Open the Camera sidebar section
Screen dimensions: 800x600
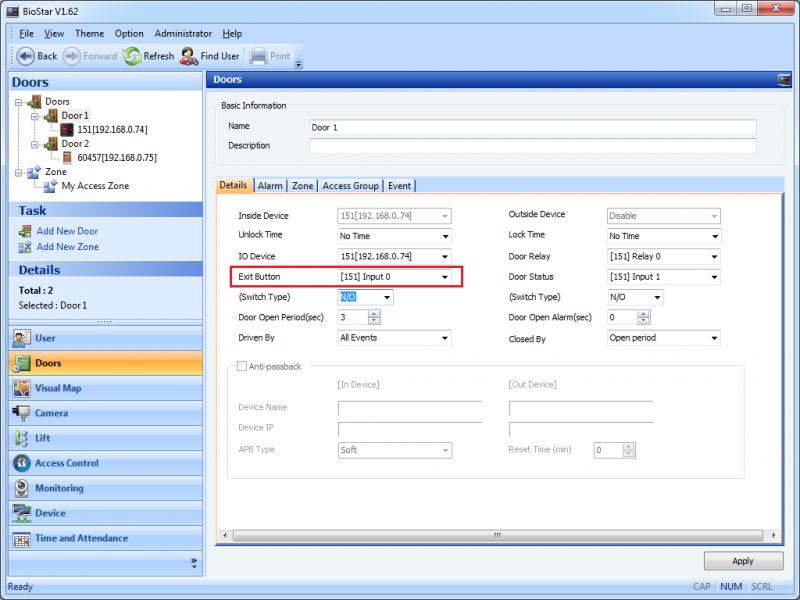click(x=51, y=413)
